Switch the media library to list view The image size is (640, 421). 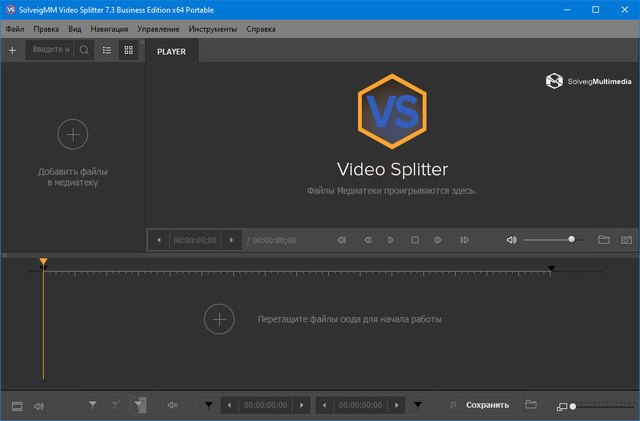coord(107,49)
